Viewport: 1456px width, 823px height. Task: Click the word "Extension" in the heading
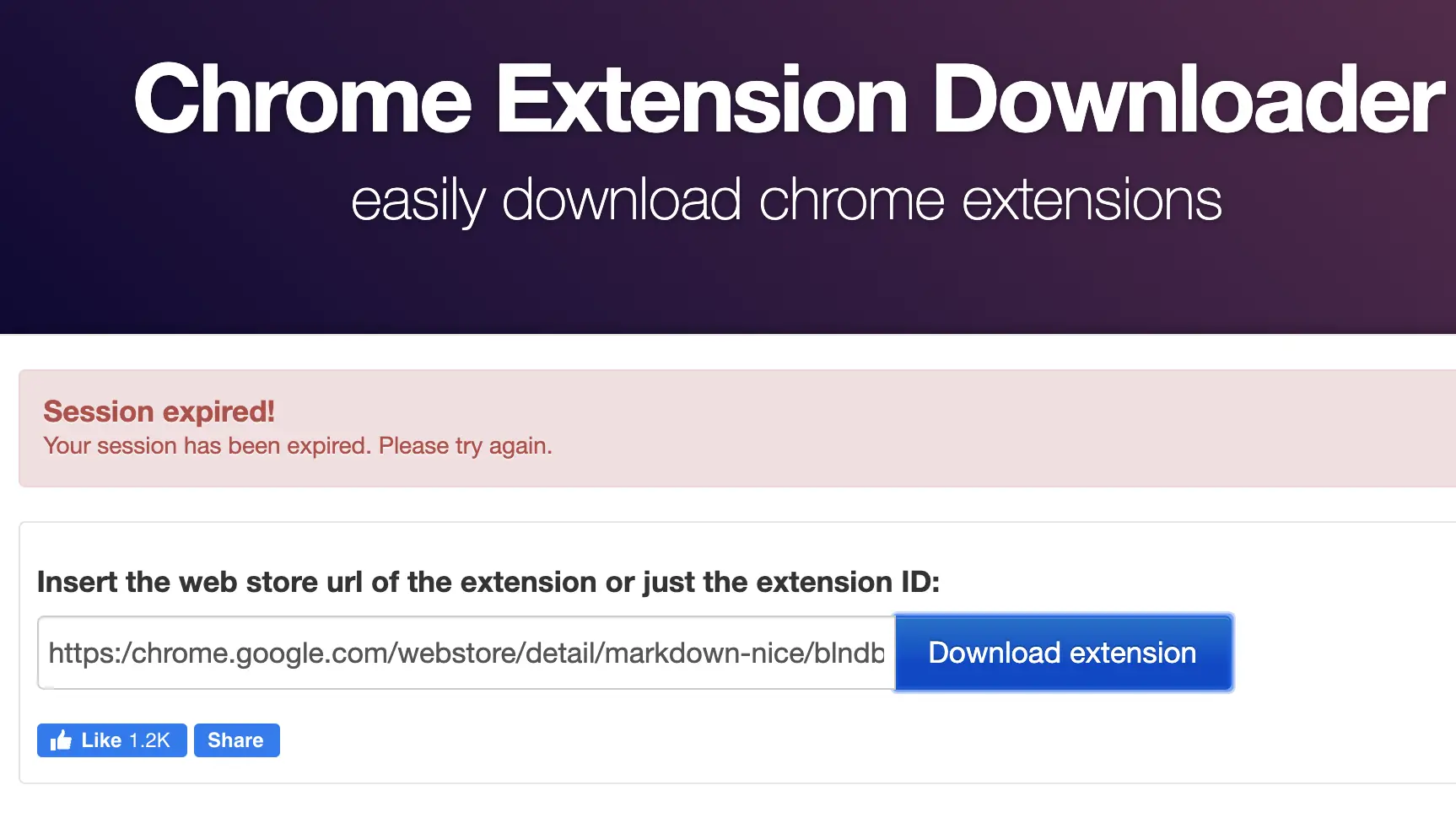(x=702, y=100)
